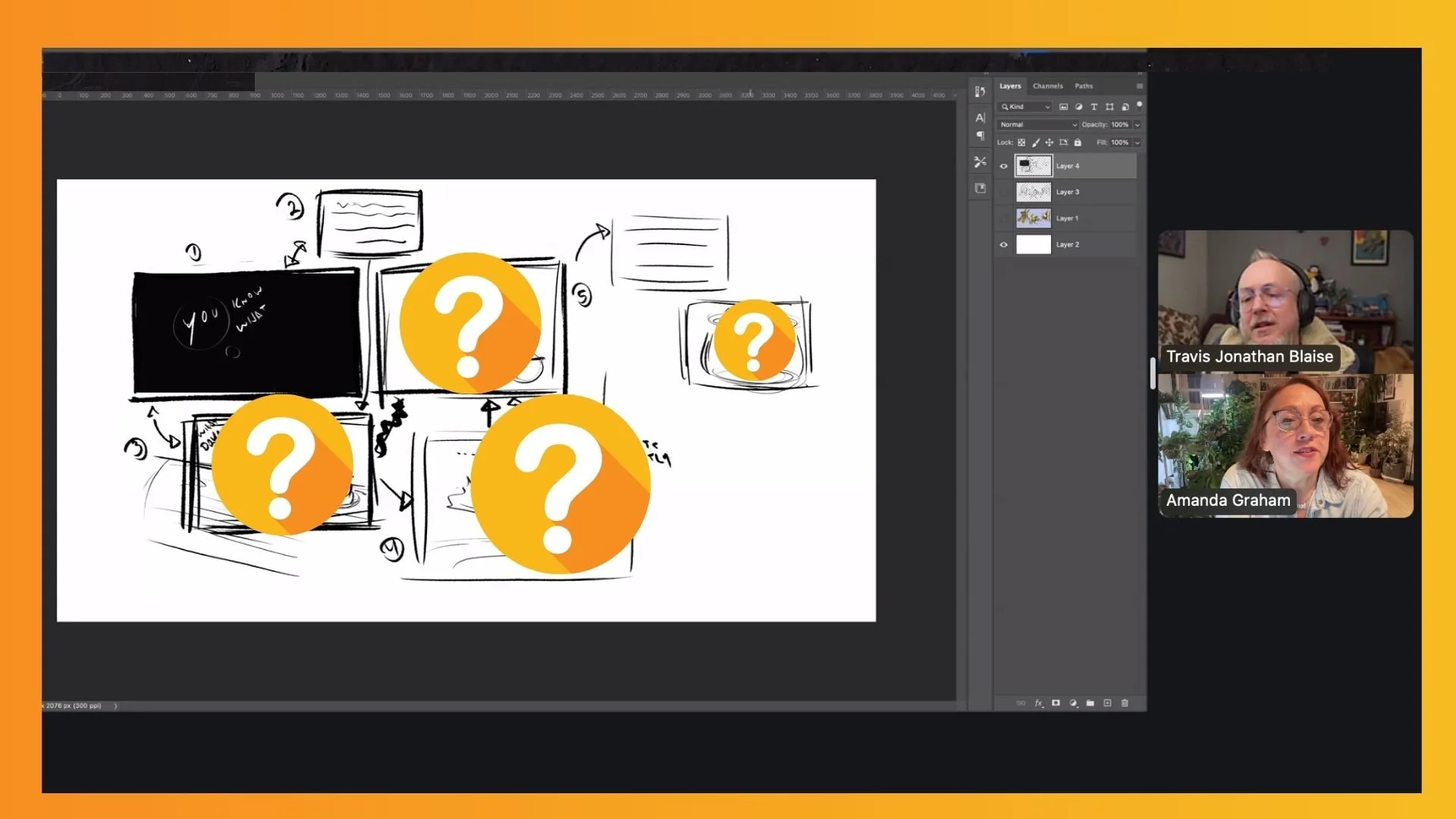Open the Paragraph panel icon
The image size is (1456, 819).
pos(980,136)
